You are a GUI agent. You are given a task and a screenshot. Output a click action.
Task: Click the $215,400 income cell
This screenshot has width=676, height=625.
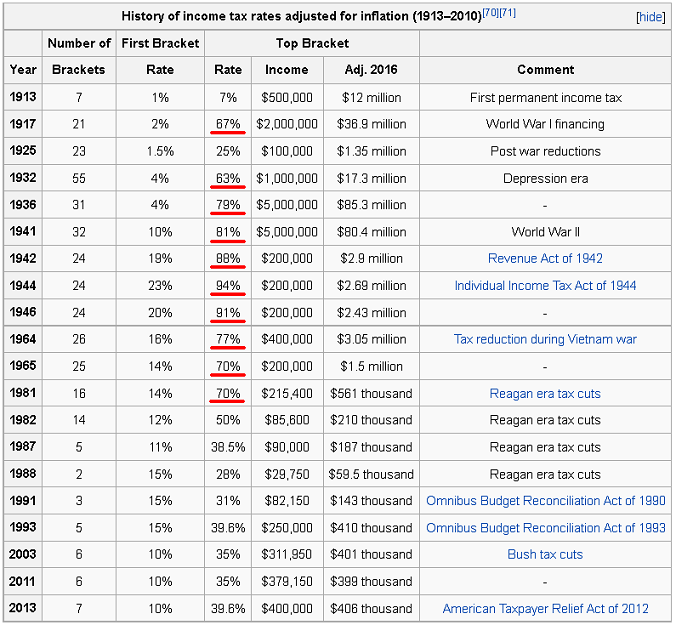(x=287, y=393)
